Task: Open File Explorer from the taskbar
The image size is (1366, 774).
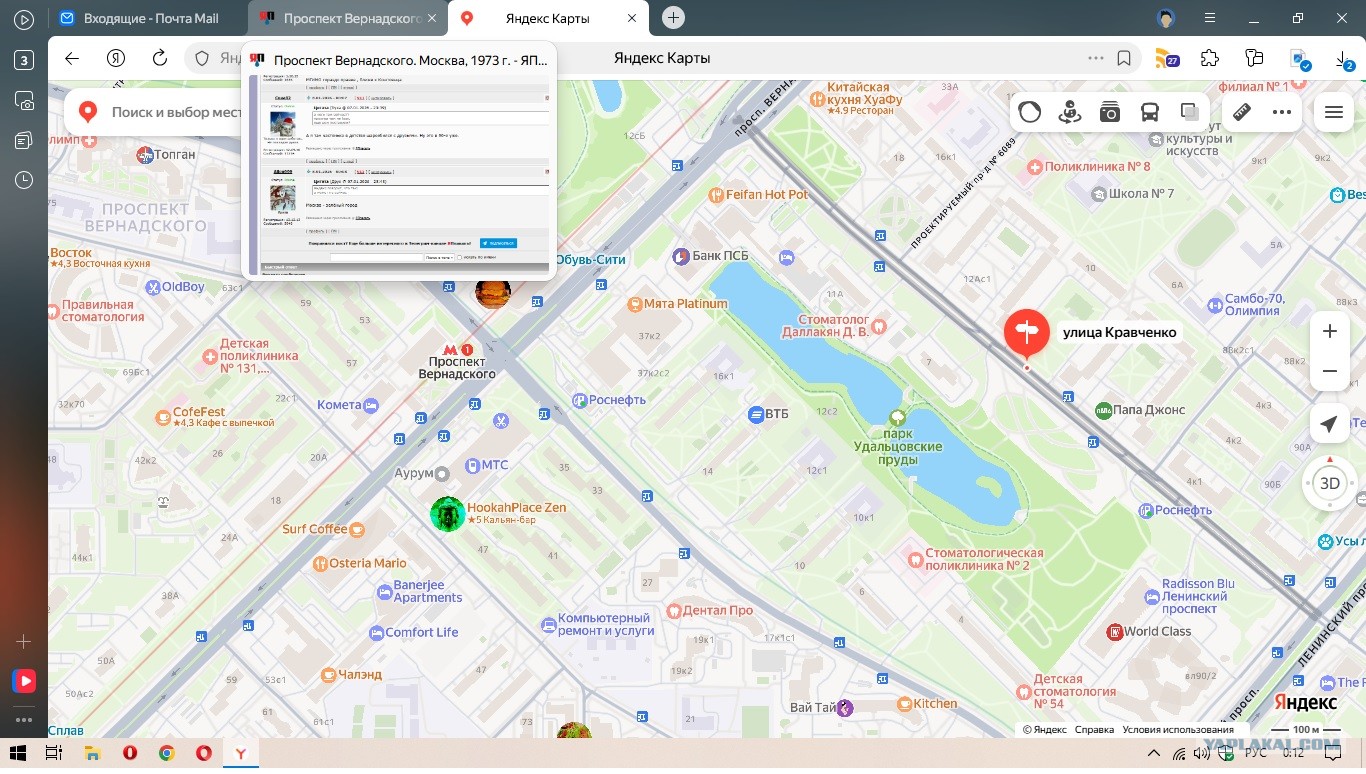Action: point(92,753)
